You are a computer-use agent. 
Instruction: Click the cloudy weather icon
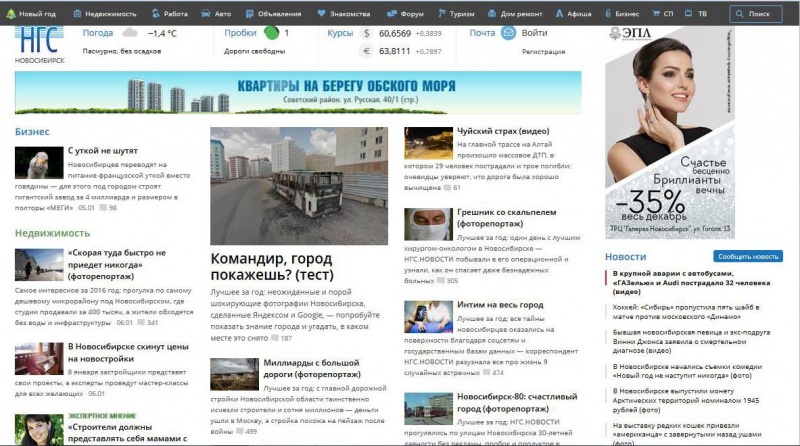click(129, 33)
